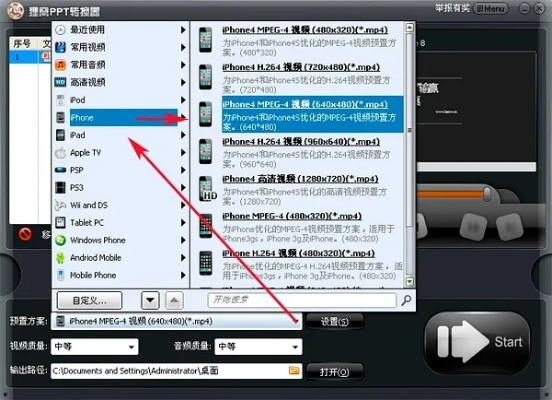Screen dimensions: 552x400
Task: Click the Start conversion button
Action: coord(477,342)
